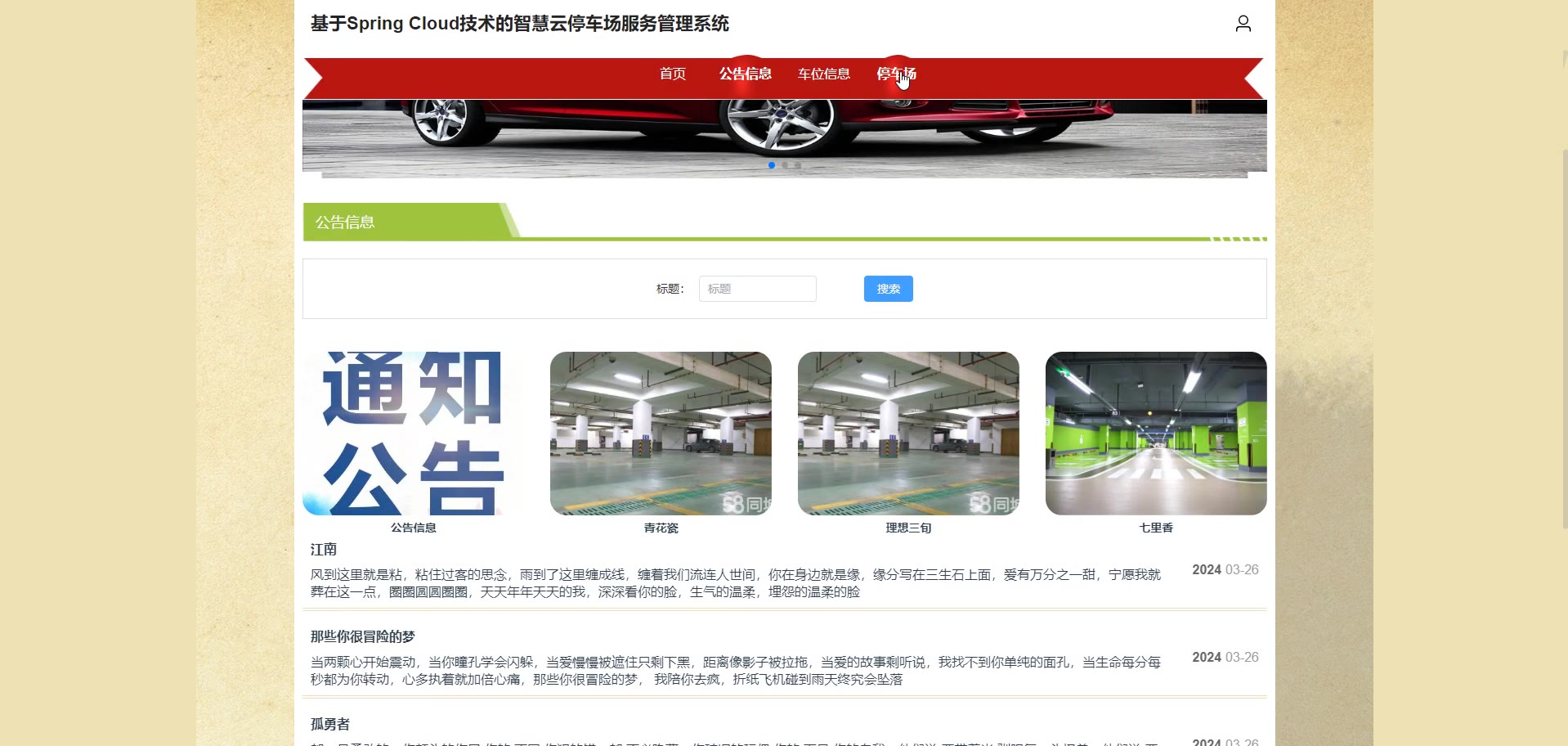
Task: Open the 江南 announcement title
Action: tap(324, 550)
